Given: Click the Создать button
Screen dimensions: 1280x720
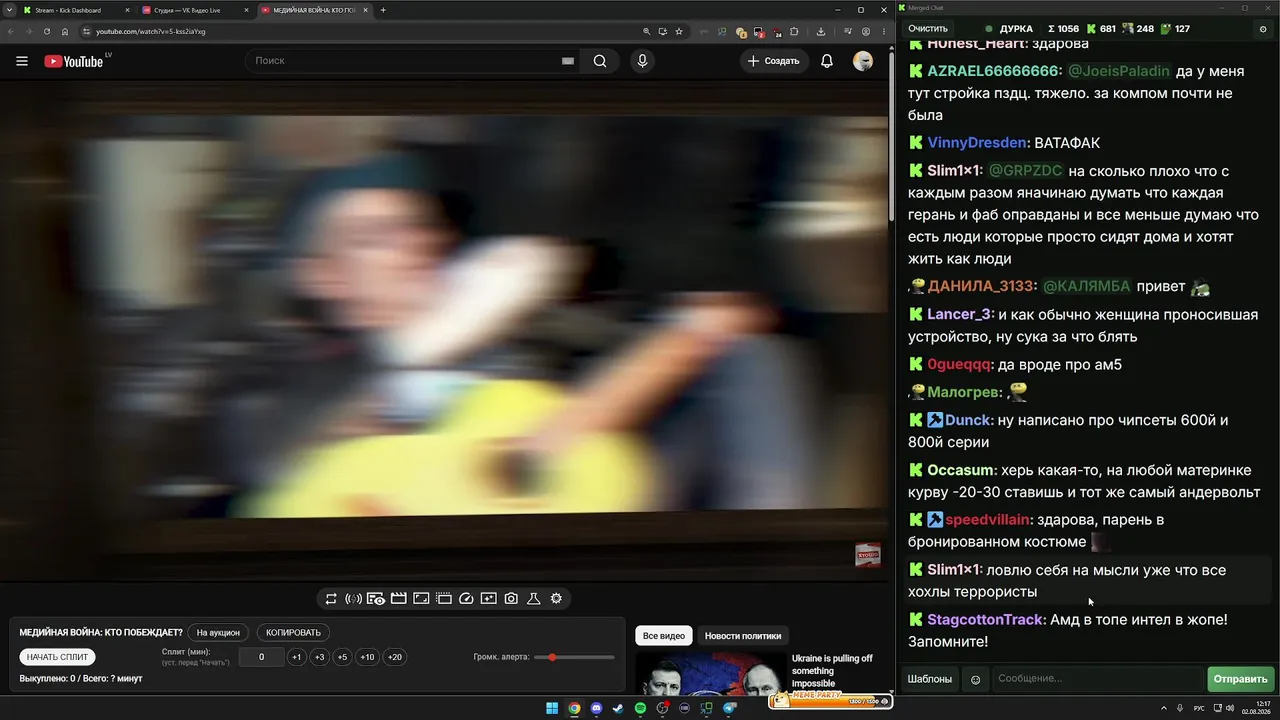Looking at the screenshot, I should pos(774,61).
